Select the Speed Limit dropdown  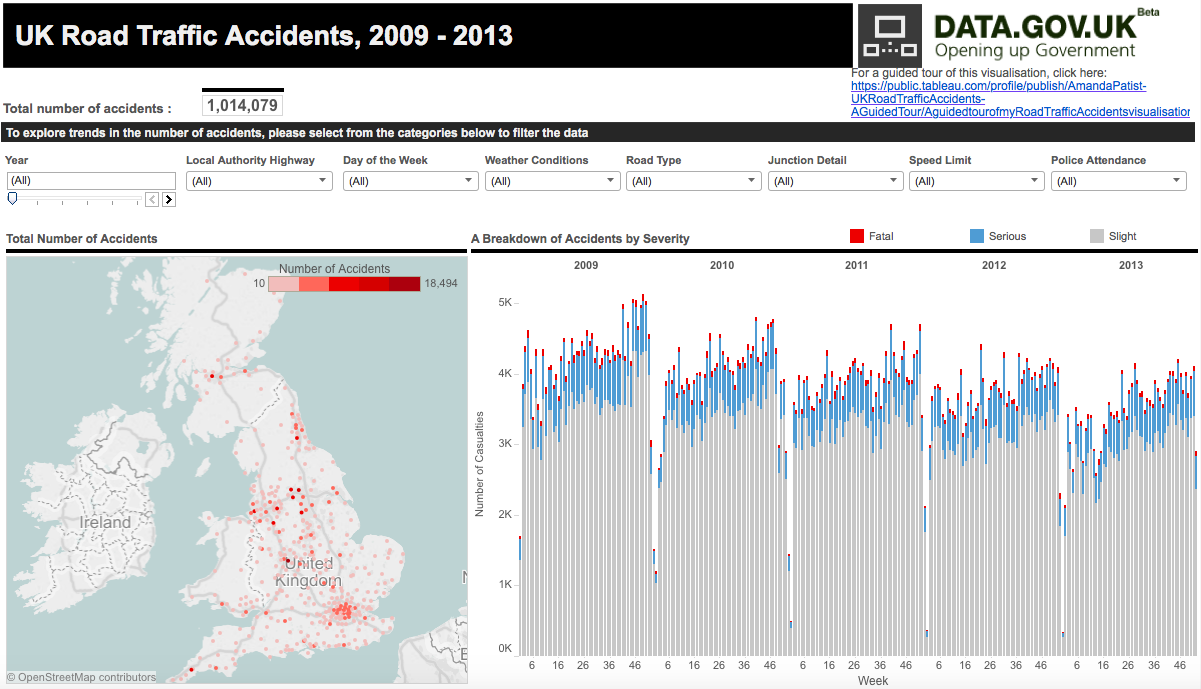(976, 181)
